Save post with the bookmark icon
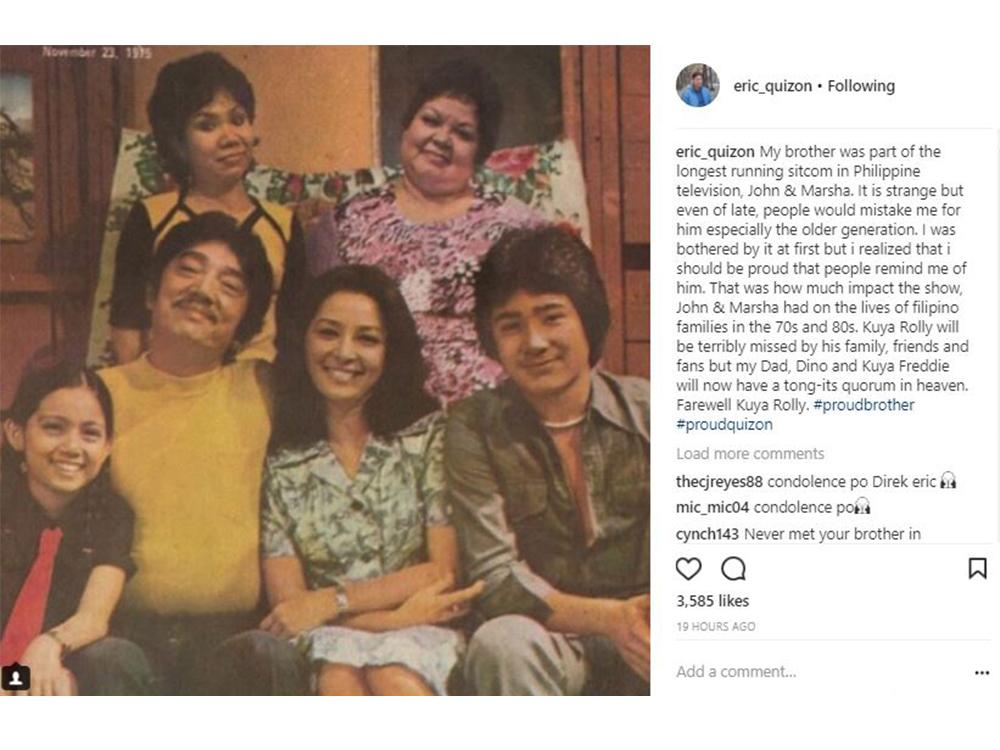Screen dimensions: 1000x750 point(978,568)
